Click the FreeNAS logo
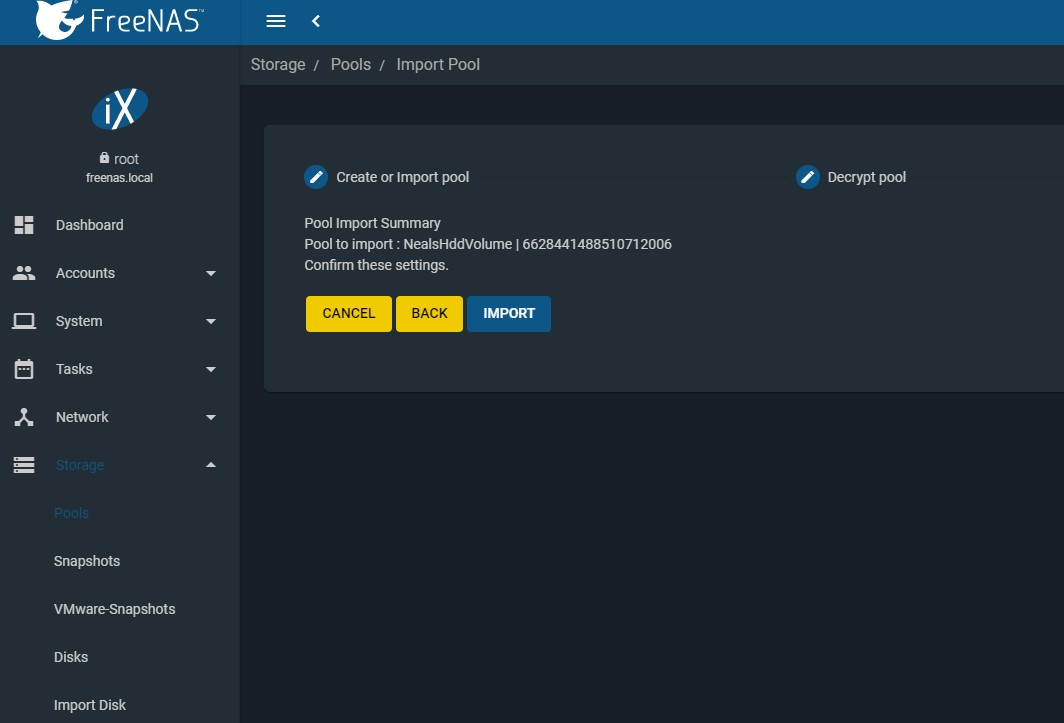 (x=119, y=20)
